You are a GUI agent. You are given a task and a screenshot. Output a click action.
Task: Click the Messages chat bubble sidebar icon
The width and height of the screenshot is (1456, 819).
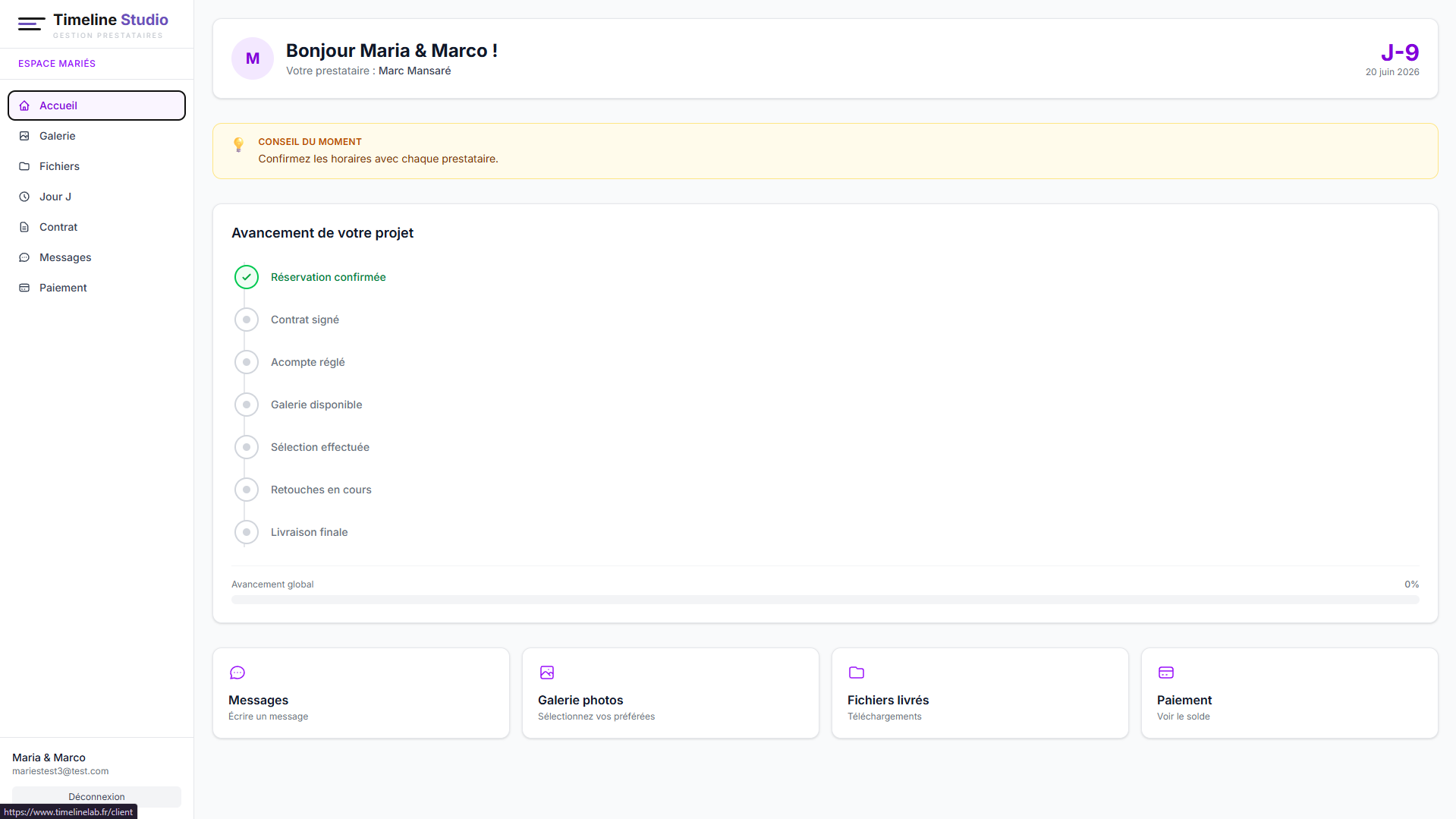pos(24,257)
